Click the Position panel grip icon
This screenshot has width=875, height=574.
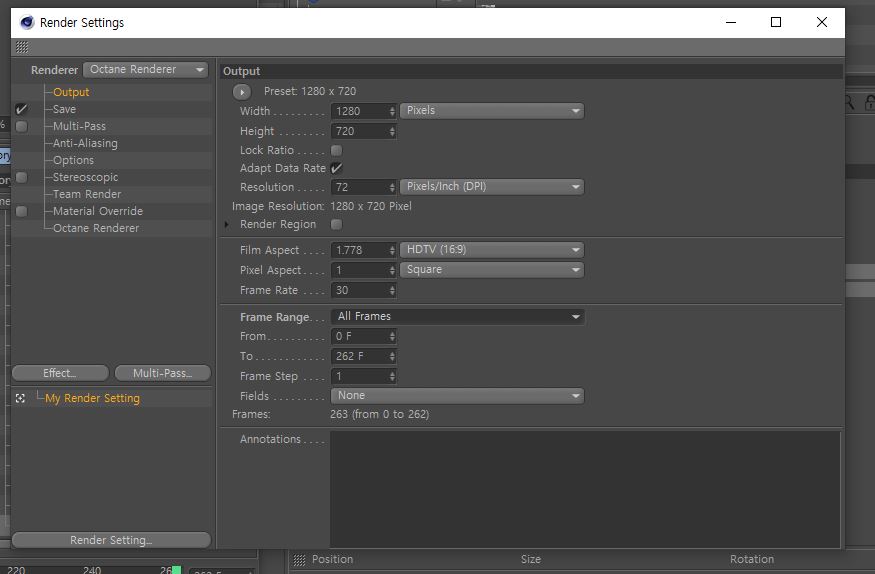(300, 559)
